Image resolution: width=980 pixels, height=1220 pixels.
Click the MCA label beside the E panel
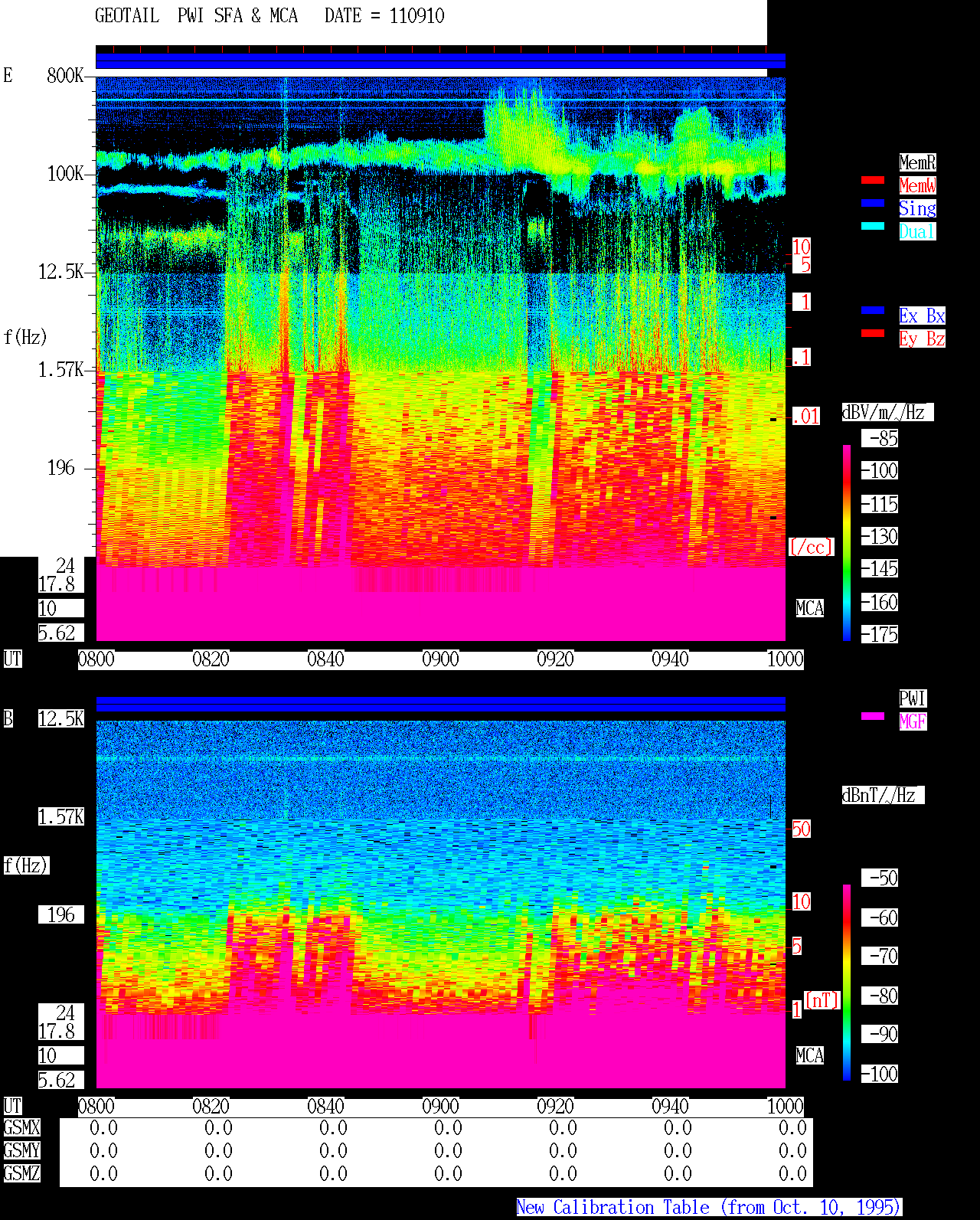[810, 609]
